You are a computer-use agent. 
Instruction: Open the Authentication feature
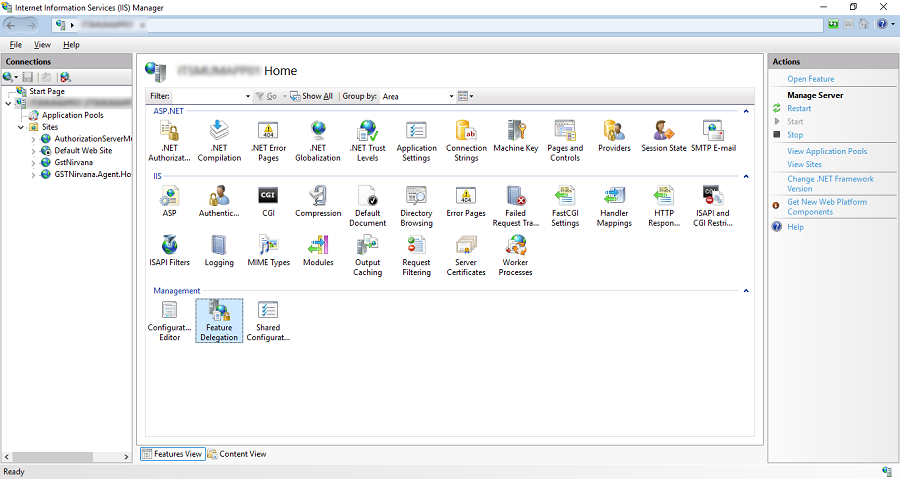219,201
